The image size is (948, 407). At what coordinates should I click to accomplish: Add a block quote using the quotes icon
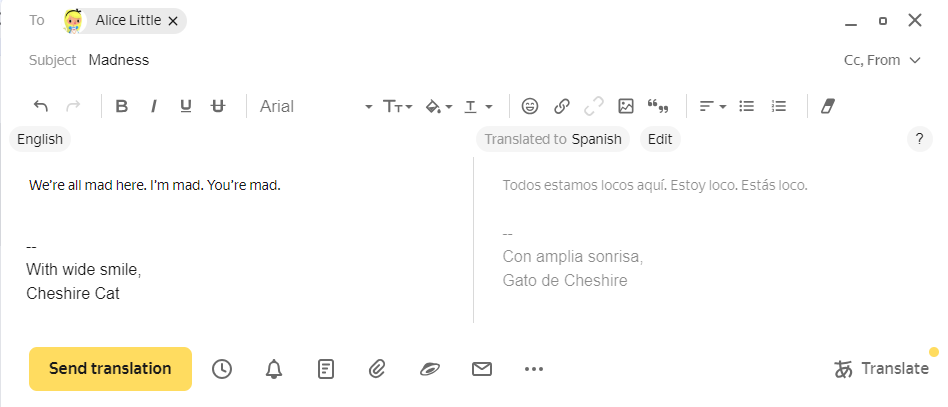658,106
